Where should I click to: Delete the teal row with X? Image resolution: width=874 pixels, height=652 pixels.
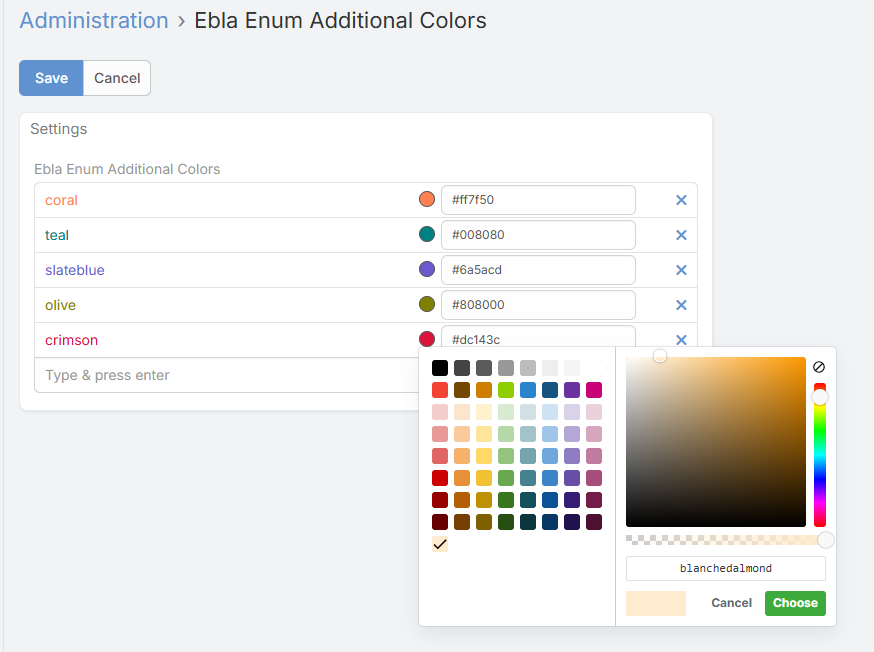tap(681, 235)
